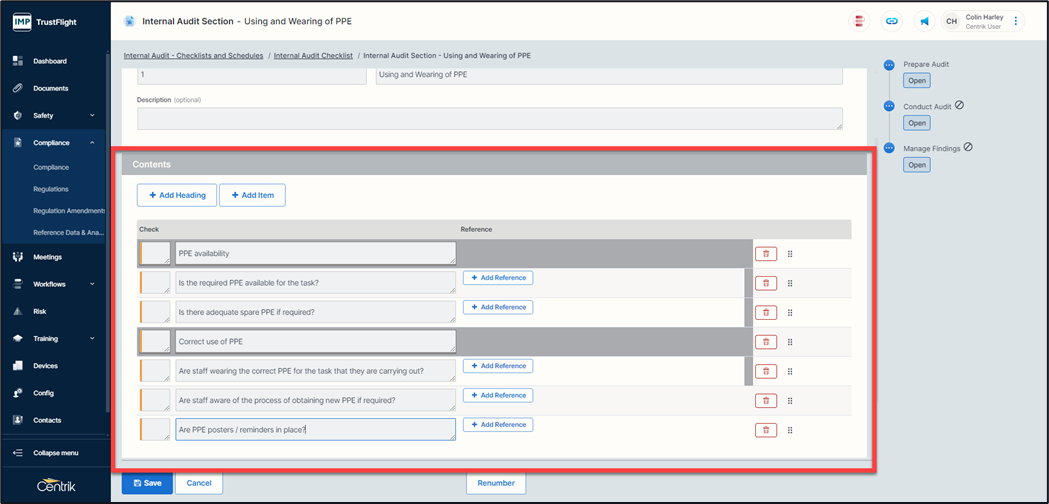Screen dimensions: 1049x504
Task: Open the announcements megaphone icon
Action: pos(924,21)
